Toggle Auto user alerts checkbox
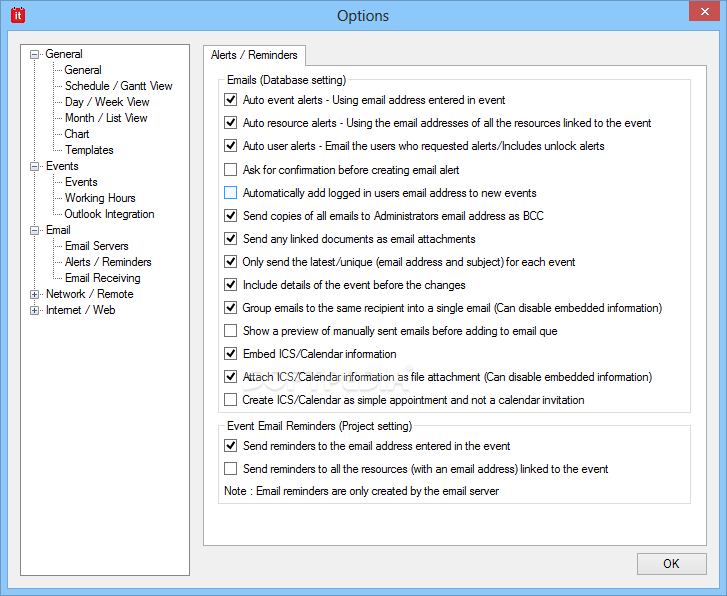The width and height of the screenshot is (727, 596). click(x=230, y=146)
